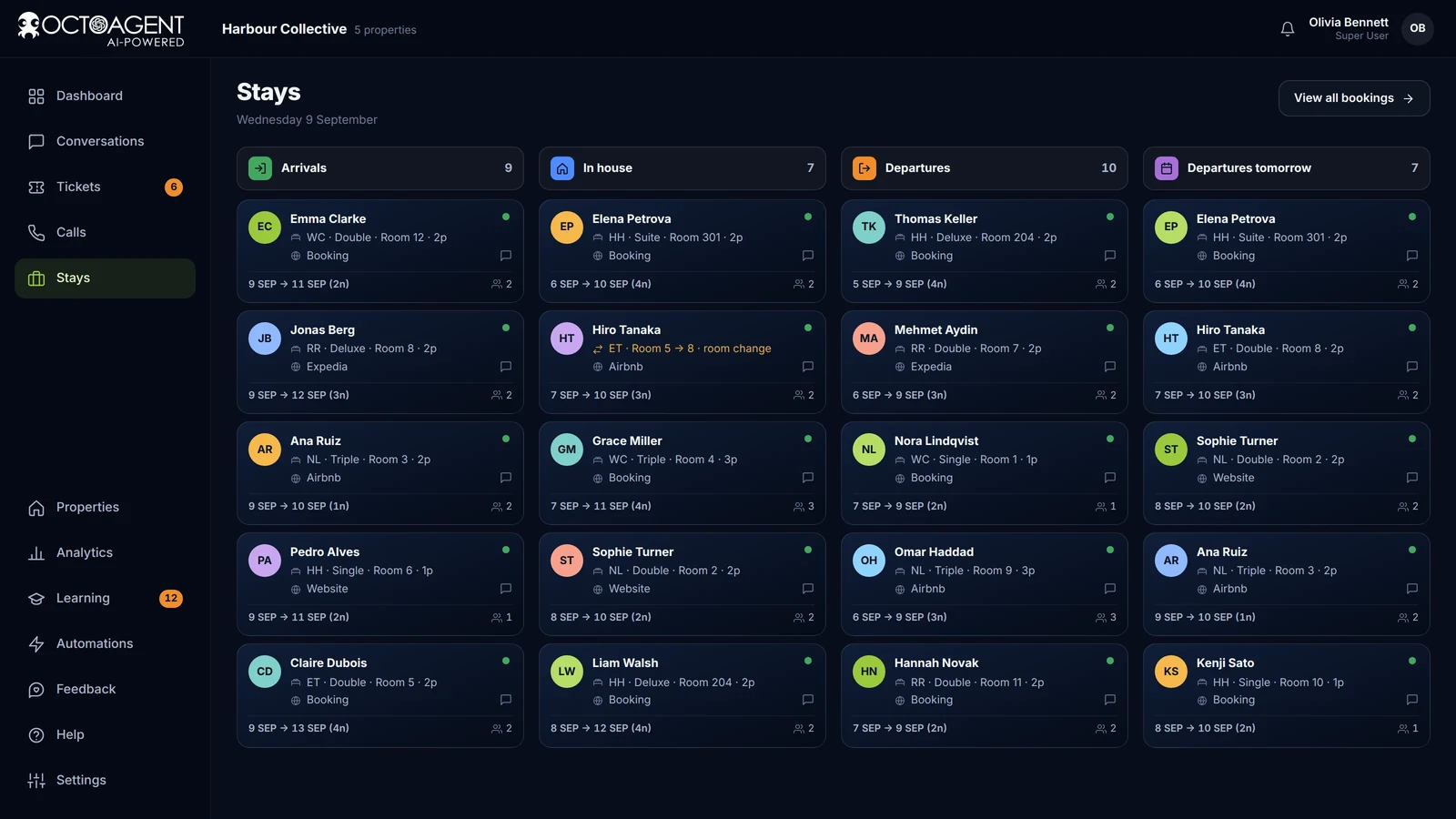This screenshot has width=1456, height=819.
Task: Open Claire Dubois arrival card
Action: pyautogui.click(x=380, y=695)
